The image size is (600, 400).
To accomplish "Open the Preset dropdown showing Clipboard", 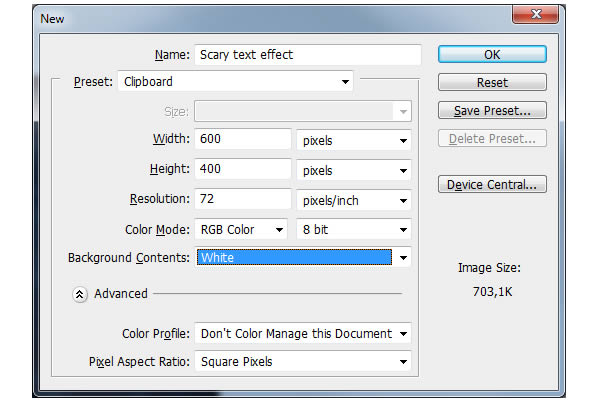I will coord(235,82).
